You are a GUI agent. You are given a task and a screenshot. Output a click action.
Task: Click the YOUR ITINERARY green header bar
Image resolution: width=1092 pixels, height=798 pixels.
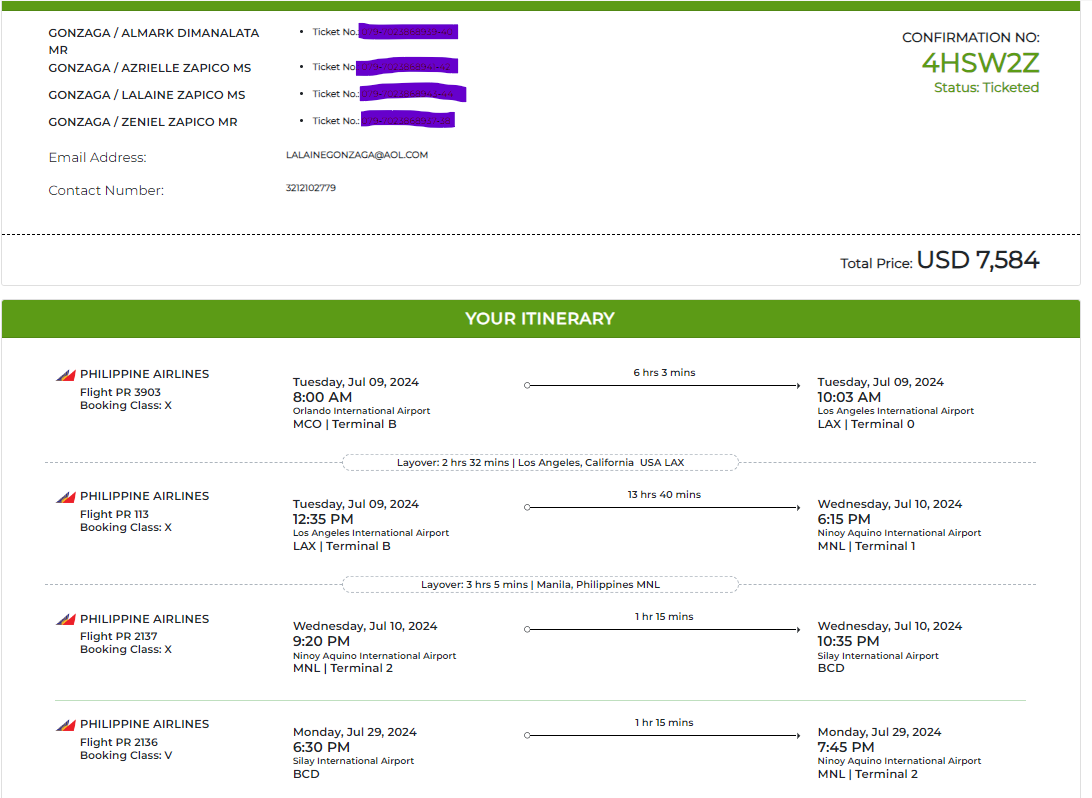click(540, 319)
